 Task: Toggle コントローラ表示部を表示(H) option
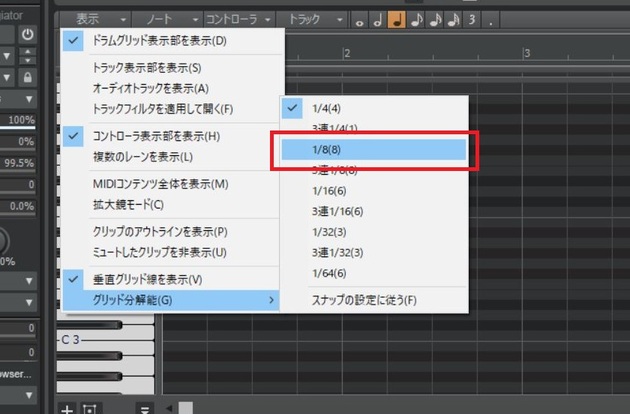click(155, 136)
